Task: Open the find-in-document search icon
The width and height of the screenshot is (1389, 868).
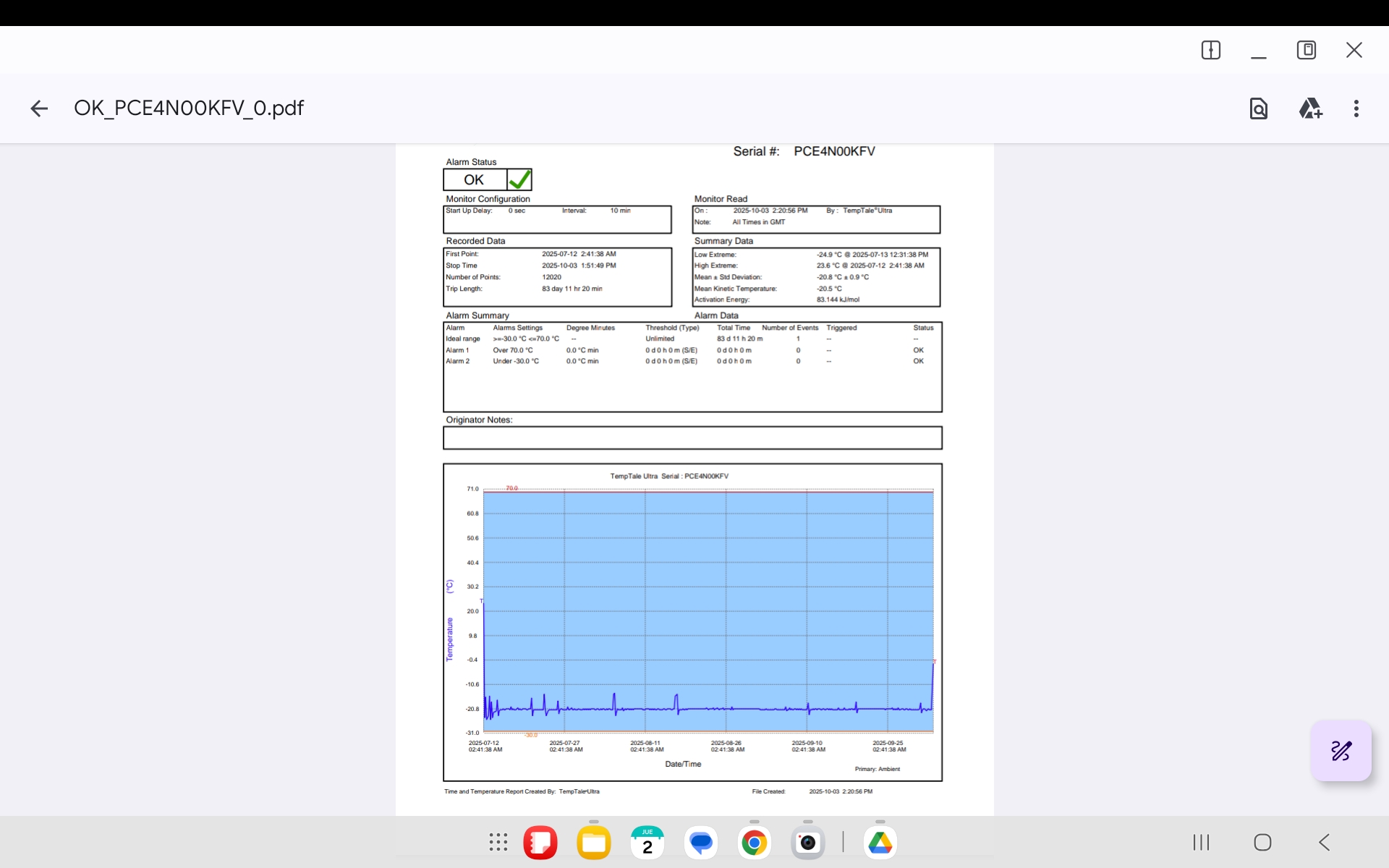Action: tap(1258, 109)
